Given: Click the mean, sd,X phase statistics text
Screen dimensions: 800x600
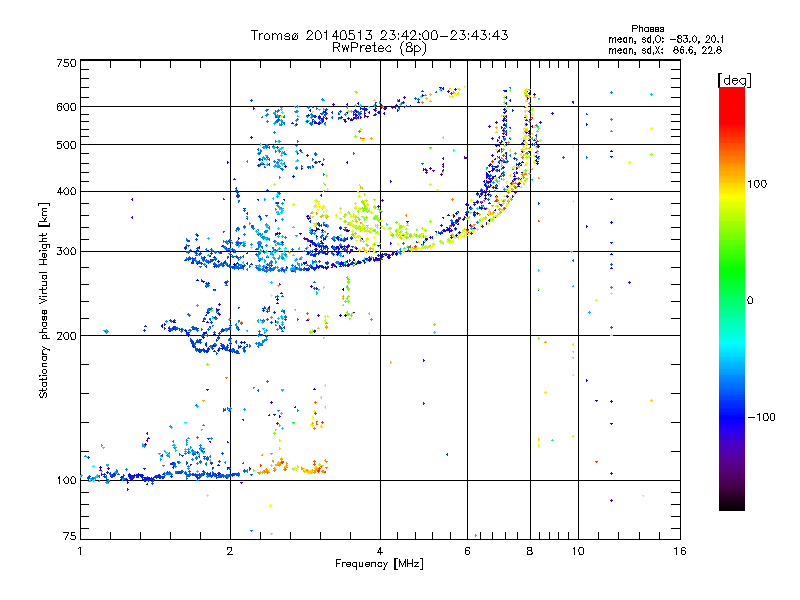Looking at the screenshot, I should [x=664, y=50].
